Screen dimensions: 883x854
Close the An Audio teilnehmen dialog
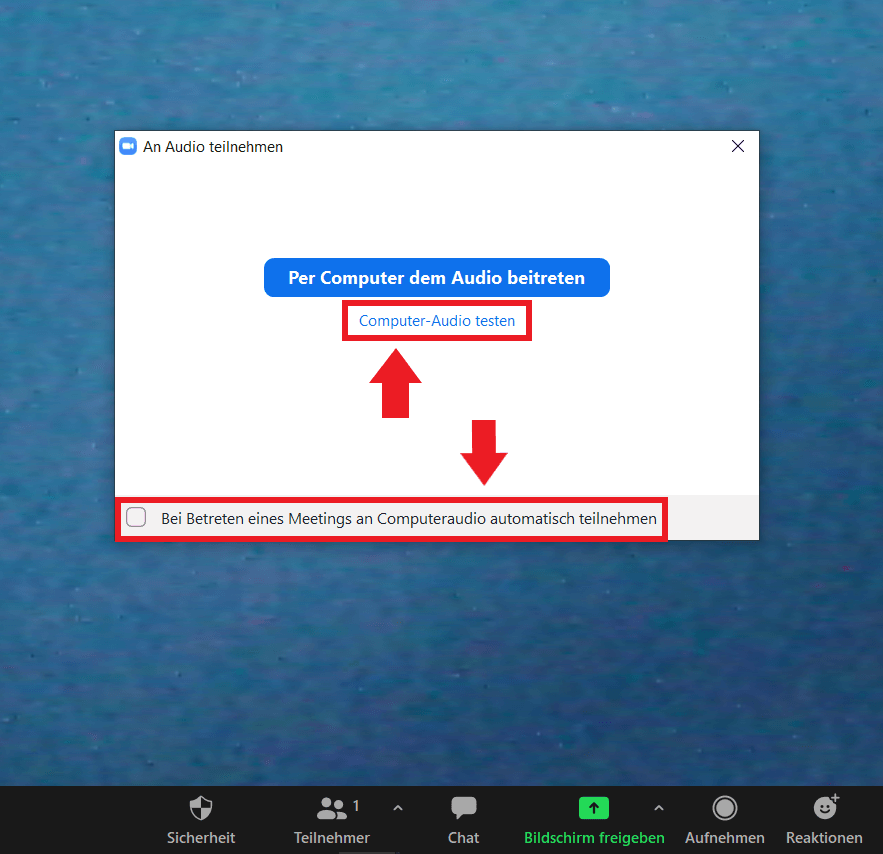click(738, 146)
